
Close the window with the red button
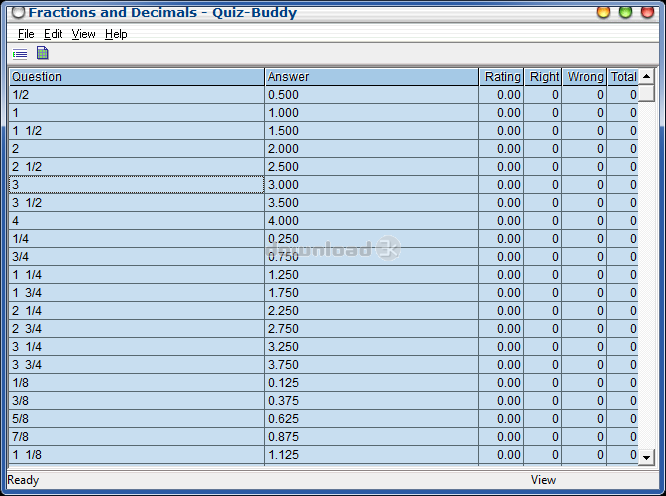647,12
